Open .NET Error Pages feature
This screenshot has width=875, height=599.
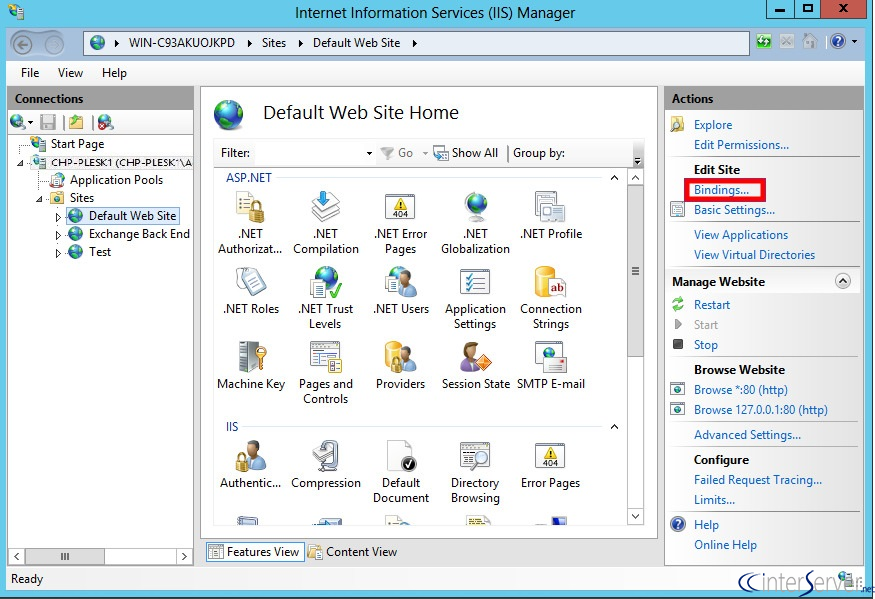[x=401, y=223]
